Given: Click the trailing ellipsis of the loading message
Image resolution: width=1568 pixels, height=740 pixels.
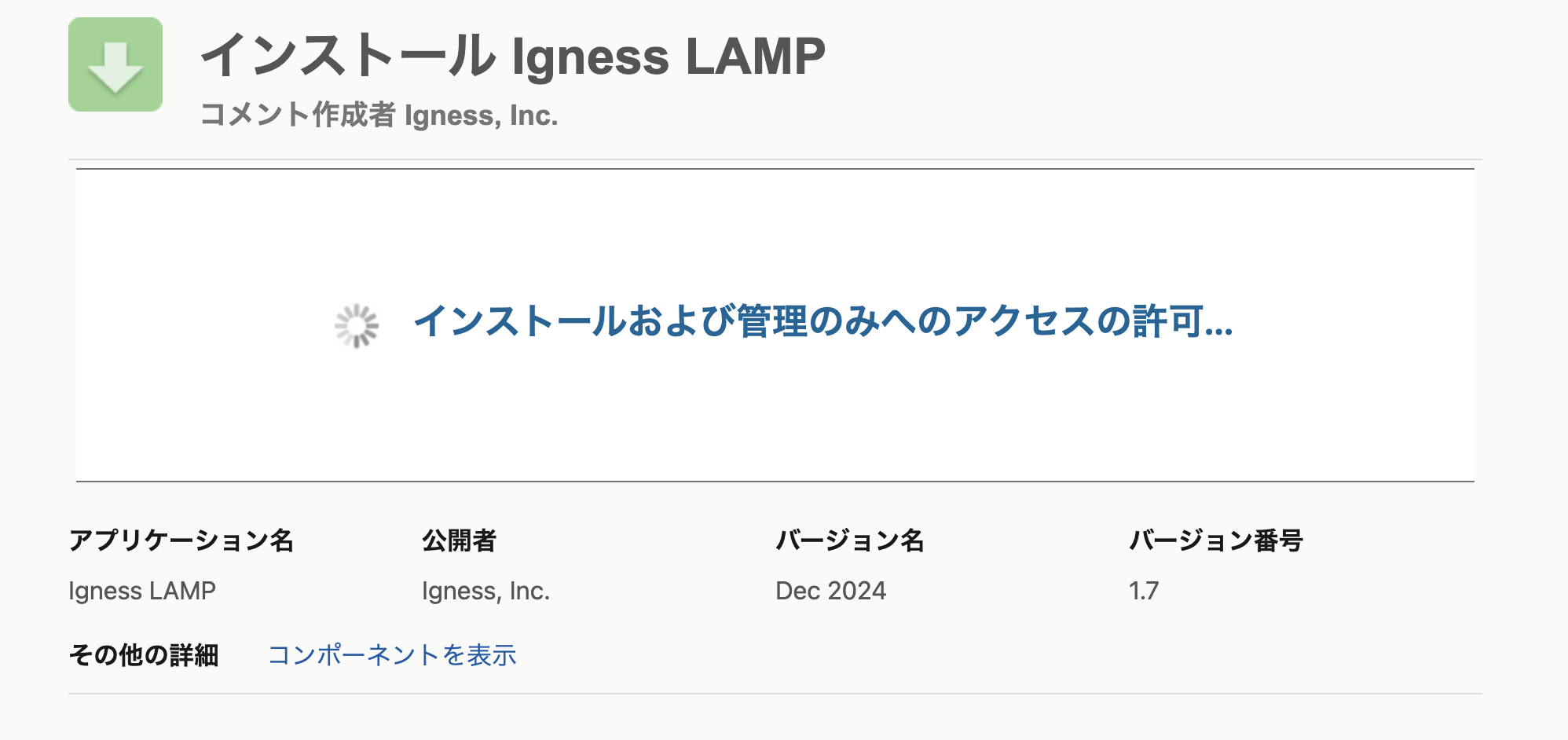Looking at the screenshot, I should [x=1218, y=330].
